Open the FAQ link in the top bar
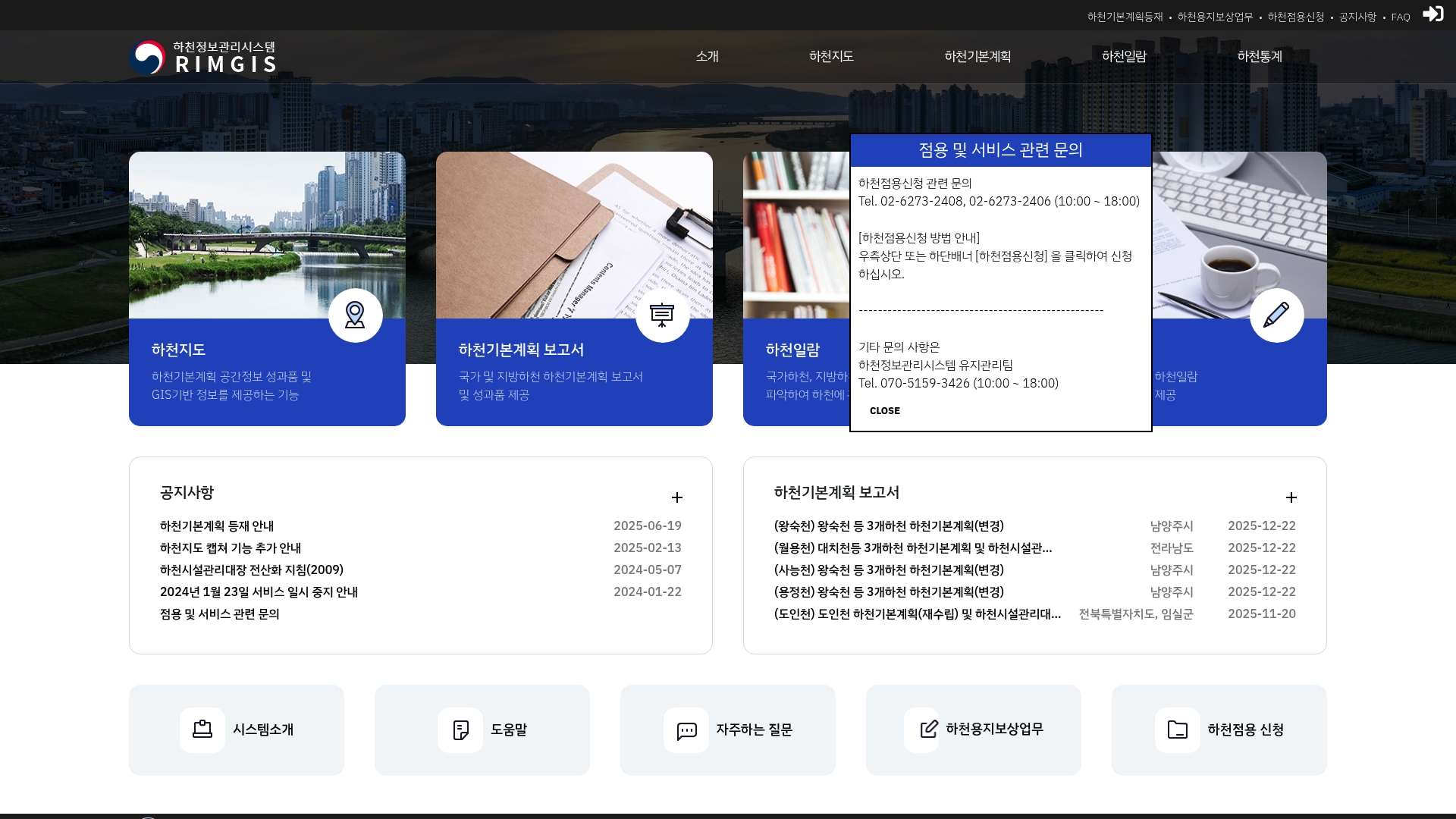1456x819 pixels. click(x=1400, y=15)
